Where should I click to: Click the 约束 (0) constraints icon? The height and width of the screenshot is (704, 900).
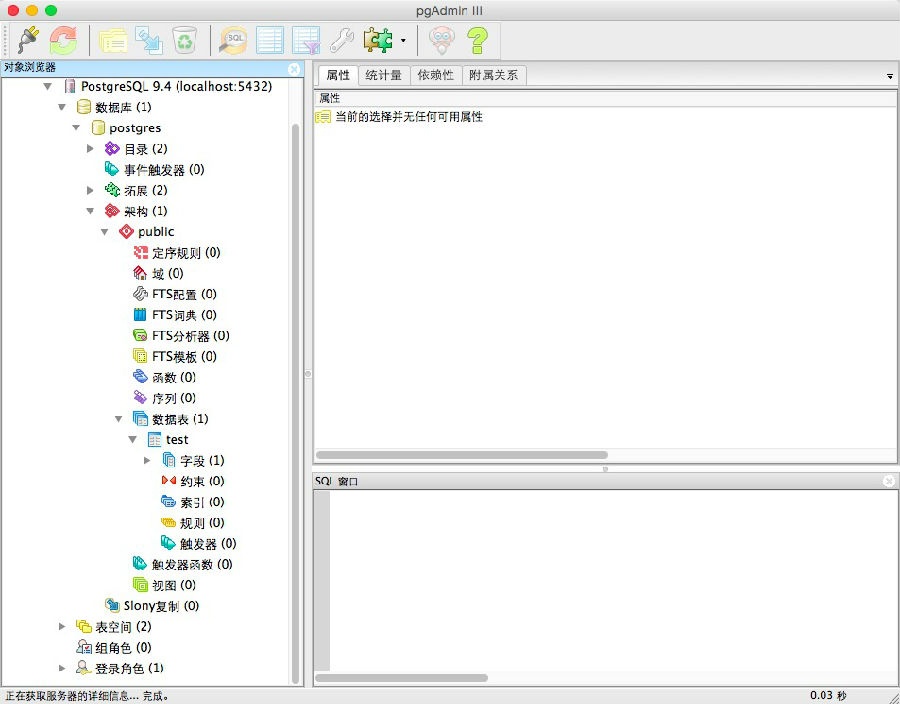168,481
